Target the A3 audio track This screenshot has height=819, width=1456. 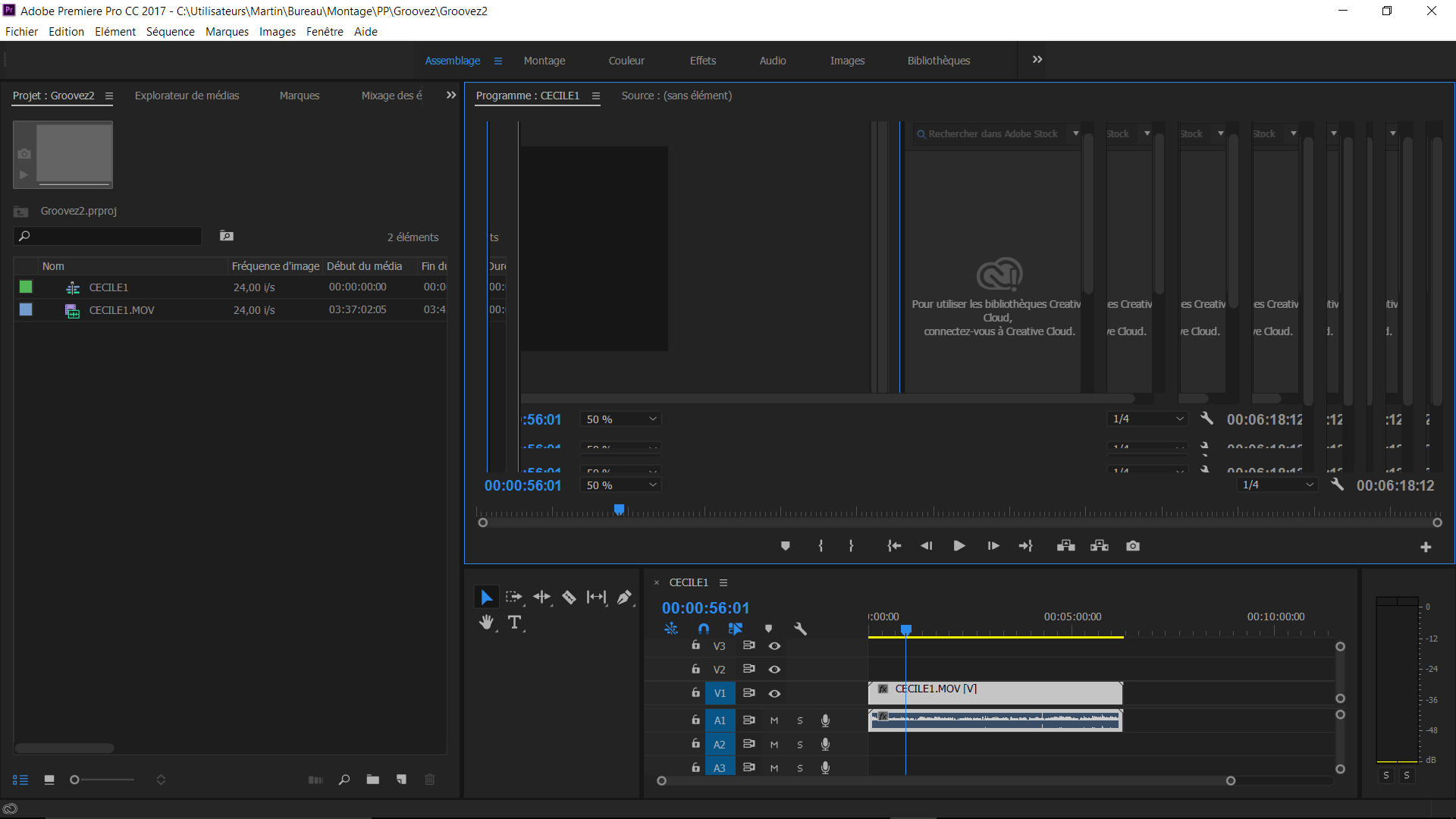[x=720, y=767]
